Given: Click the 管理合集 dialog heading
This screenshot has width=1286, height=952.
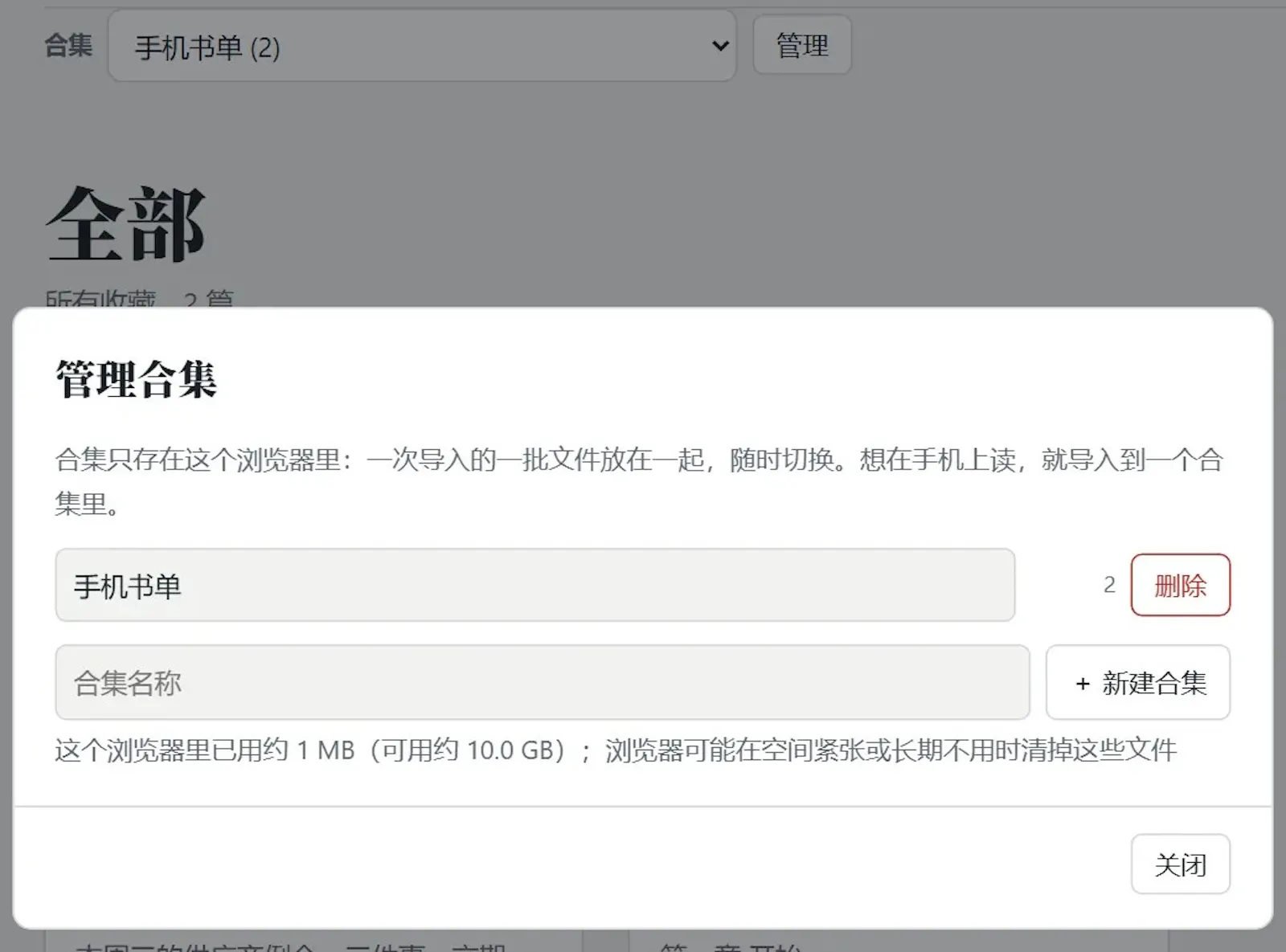Looking at the screenshot, I should tap(137, 379).
